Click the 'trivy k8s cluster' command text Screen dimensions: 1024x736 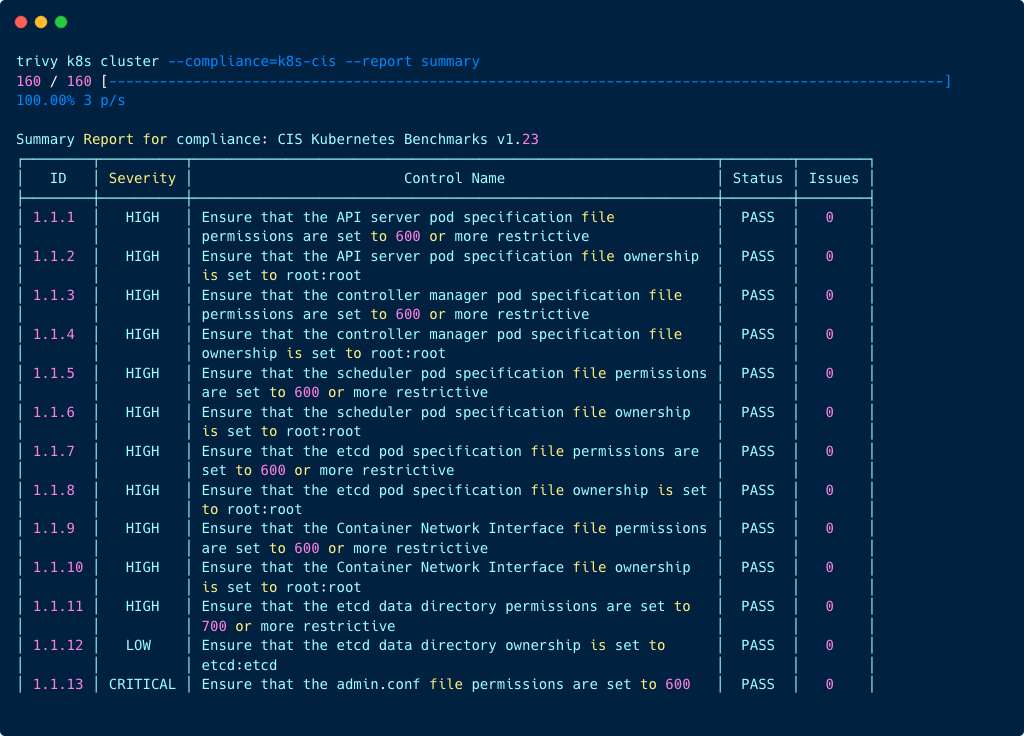[x=88, y=61]
